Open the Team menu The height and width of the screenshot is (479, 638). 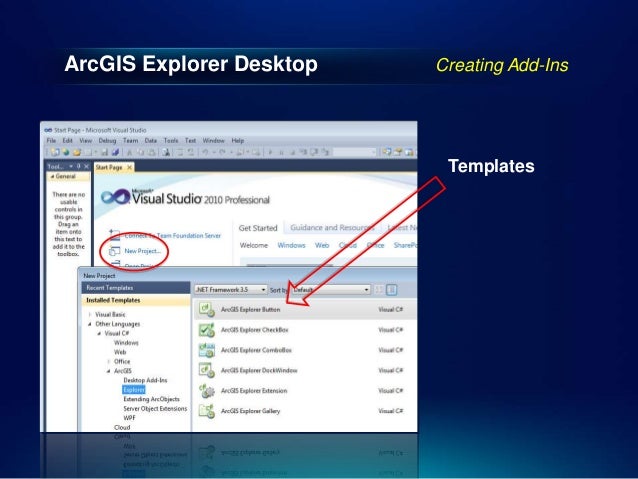131,140
